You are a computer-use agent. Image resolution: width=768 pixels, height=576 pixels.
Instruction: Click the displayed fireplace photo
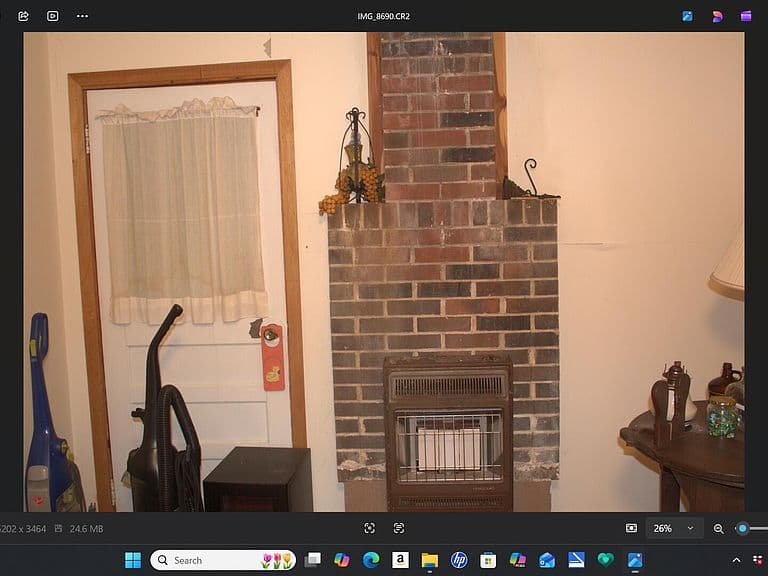click(384, 272)
